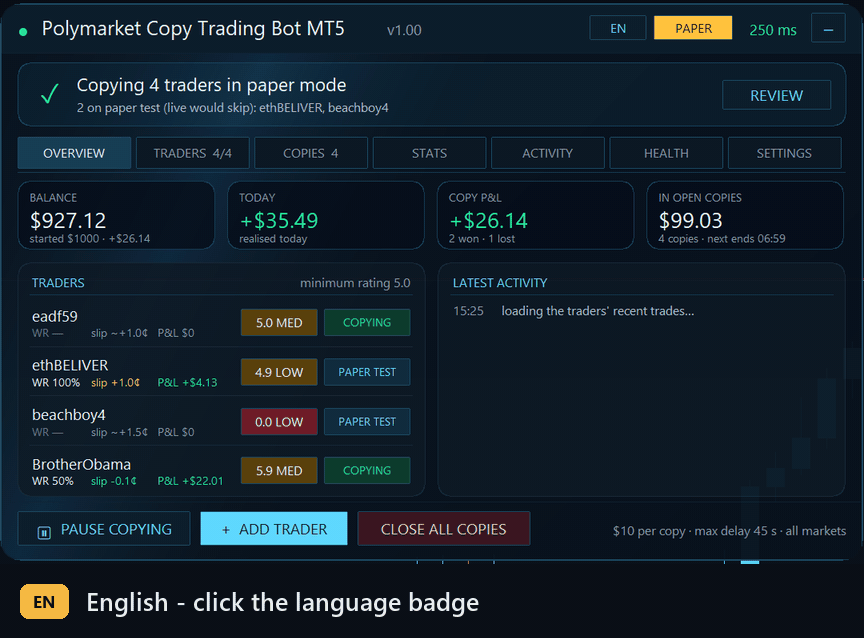Click 'P&L +$4.13' for ethBELIVER

[x=187, y=382]
